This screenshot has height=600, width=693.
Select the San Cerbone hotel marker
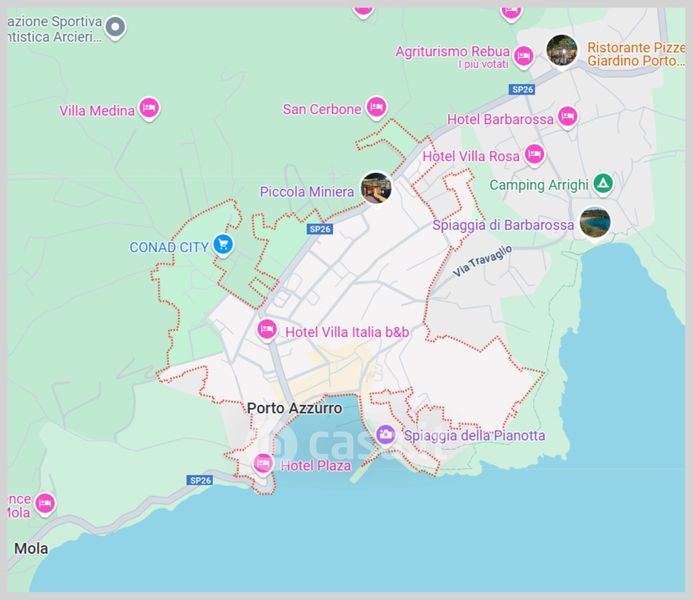(376, 107)
